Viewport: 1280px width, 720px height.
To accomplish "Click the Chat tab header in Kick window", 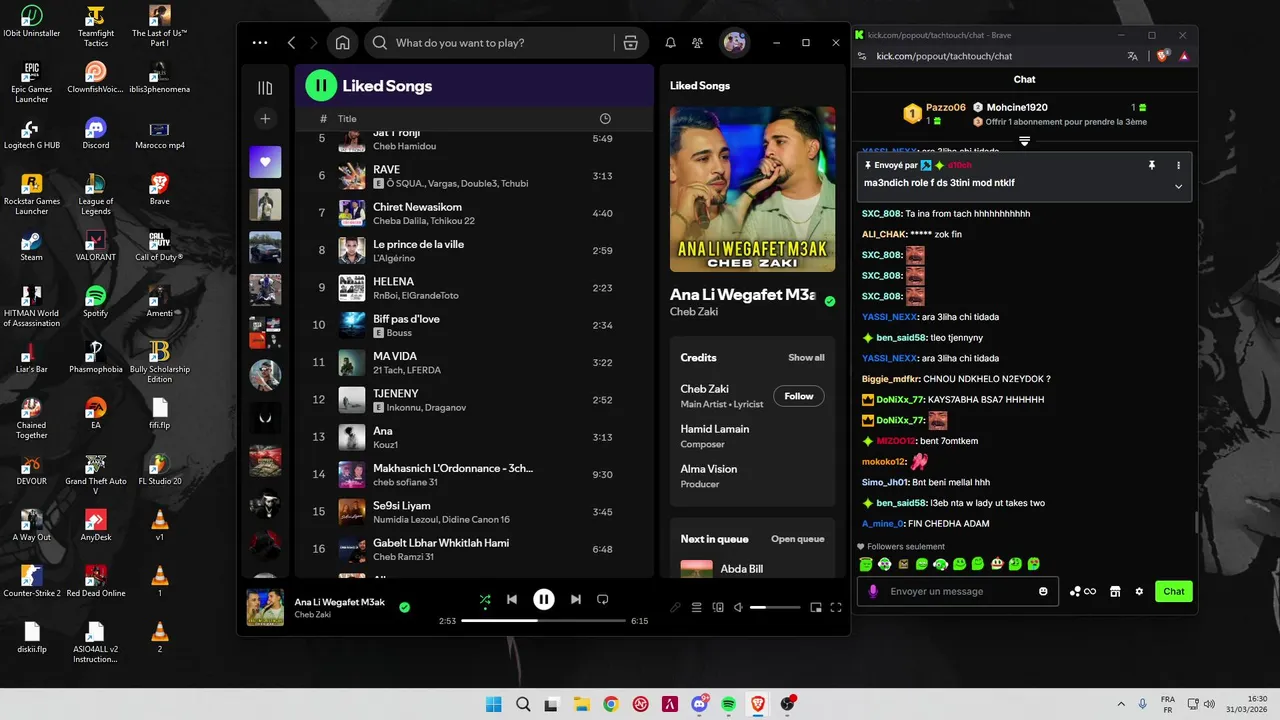I will 1024,79.
